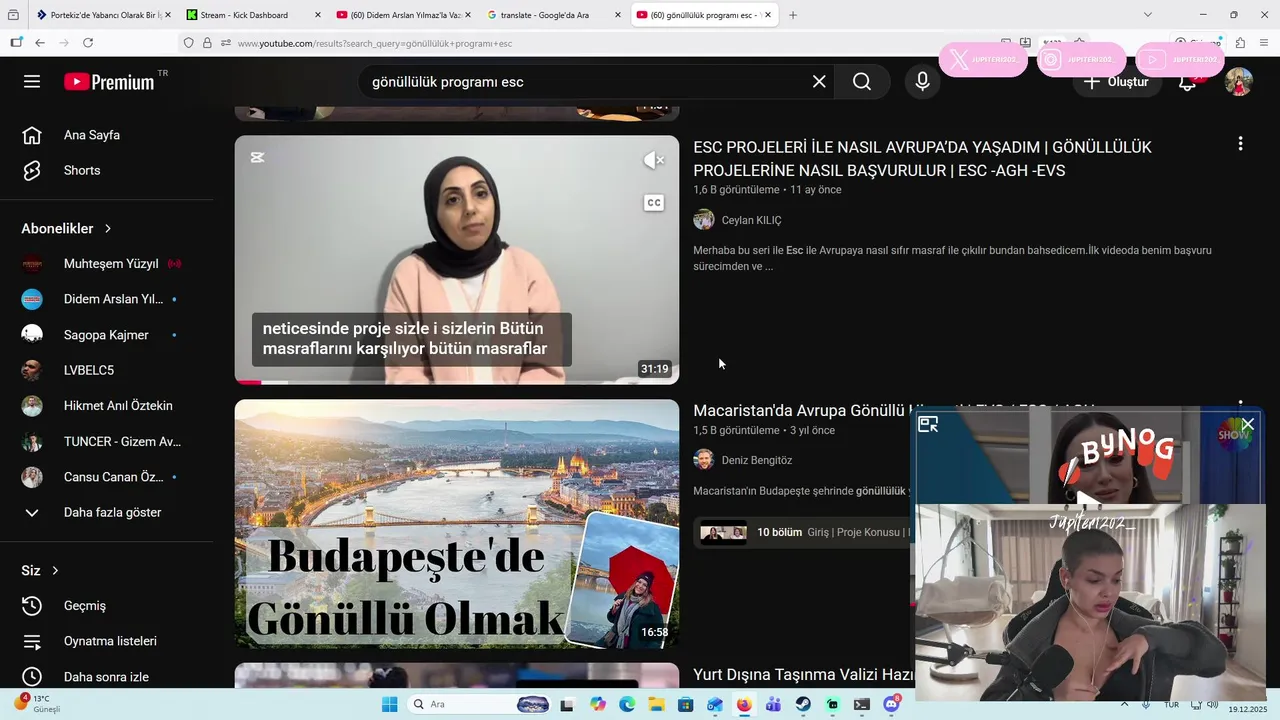Viewport: 1280px width, 720px height.
Task: Reload the current page
Action: [88, 43]
